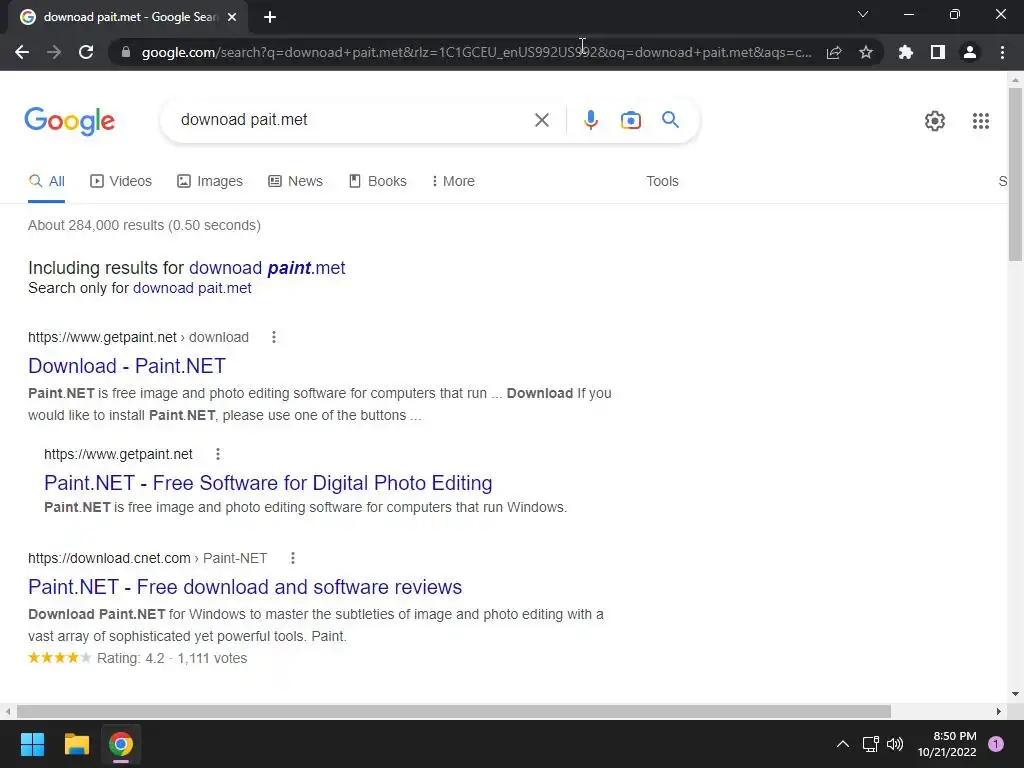Share this page icon in address bar
The image size is (1024, 768).
[834, 52]
